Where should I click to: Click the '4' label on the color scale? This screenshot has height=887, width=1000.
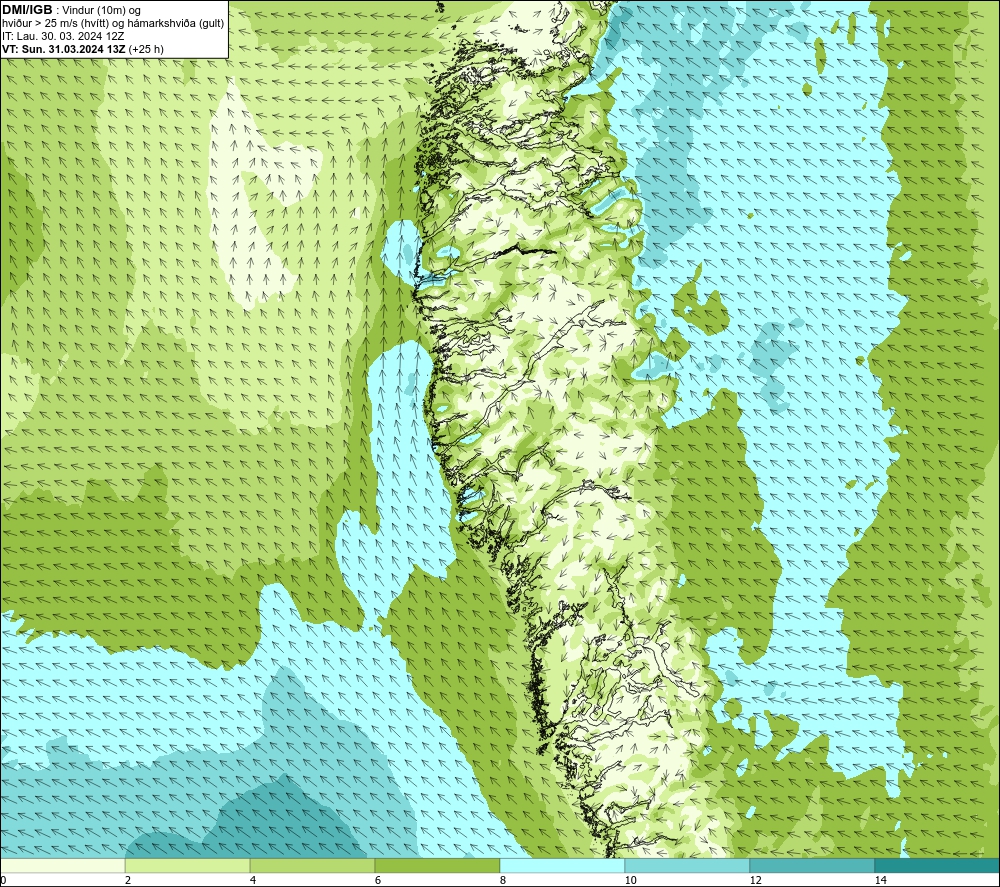(253, 880)
